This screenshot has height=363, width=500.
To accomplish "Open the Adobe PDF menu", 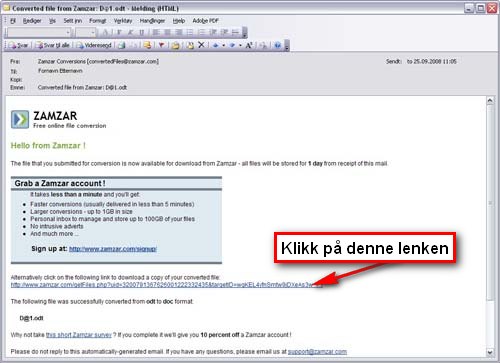I will 205,21.
